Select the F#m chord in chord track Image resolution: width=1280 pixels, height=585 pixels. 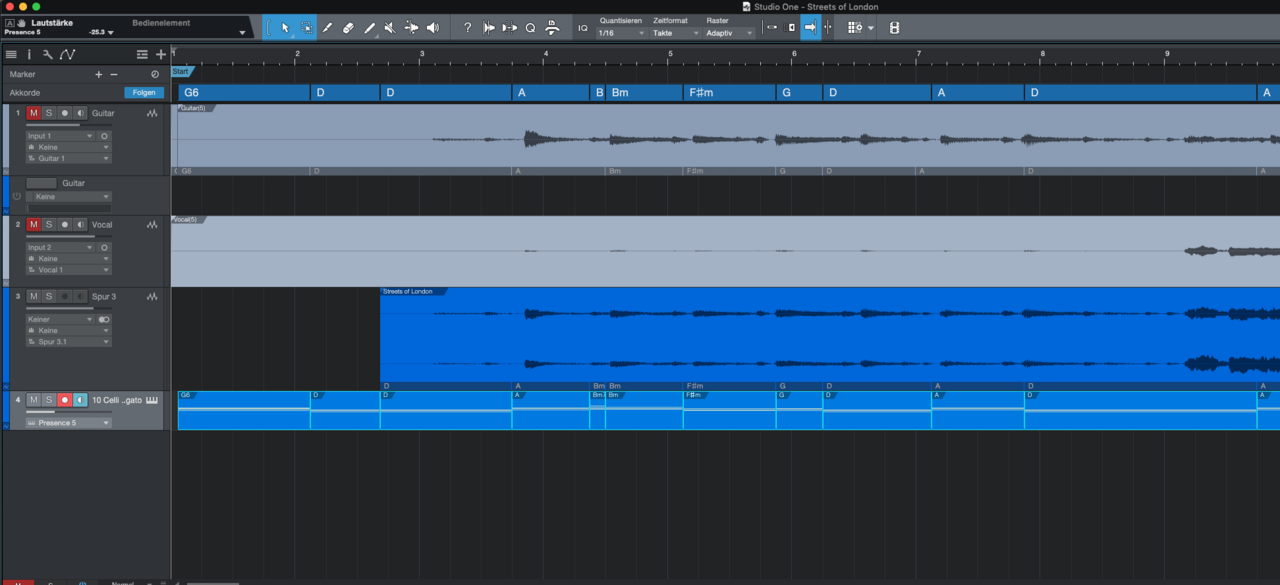pos(729,93)
